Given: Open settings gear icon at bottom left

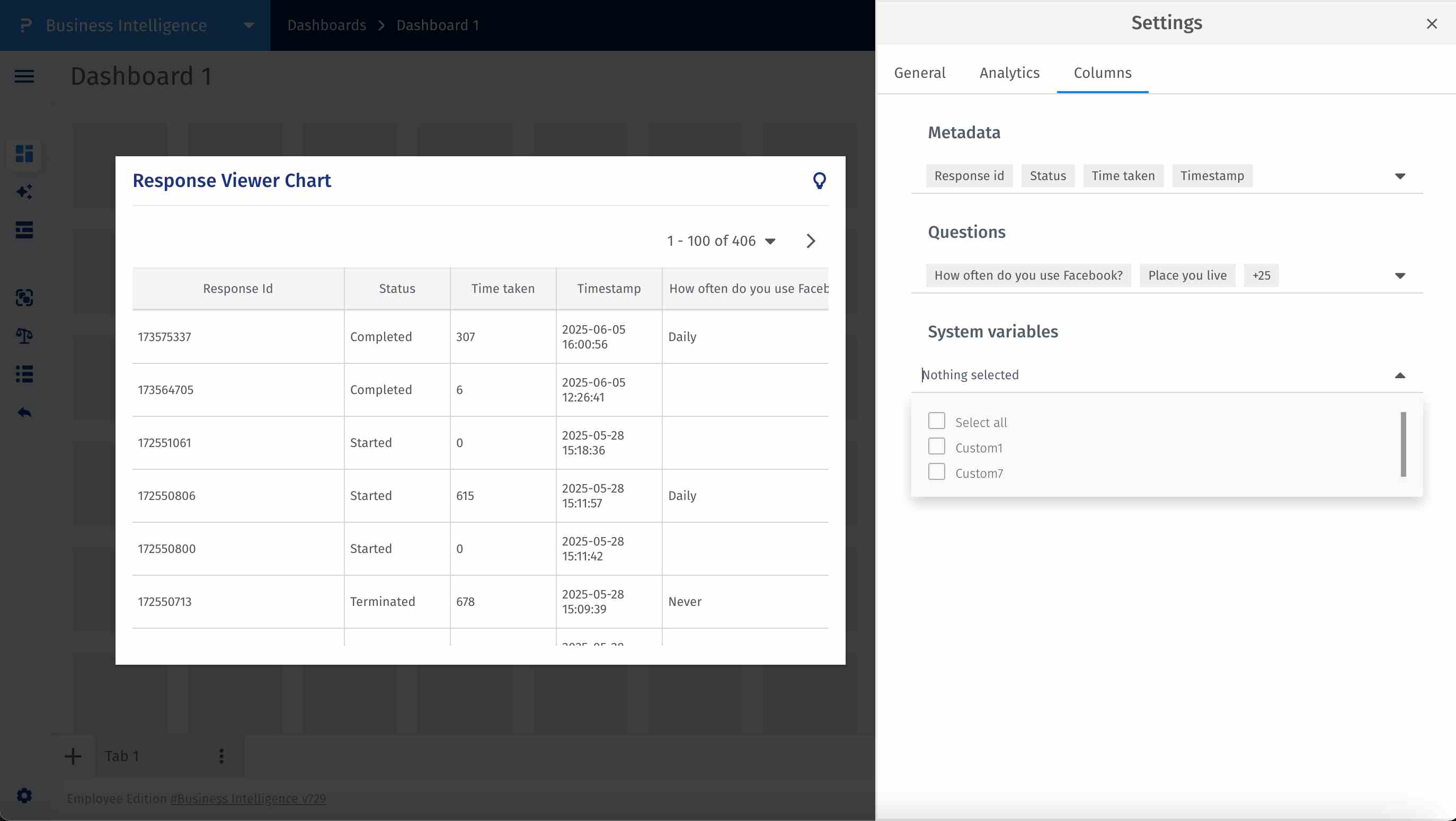Looking at the screenshot, I should (24, 796).
